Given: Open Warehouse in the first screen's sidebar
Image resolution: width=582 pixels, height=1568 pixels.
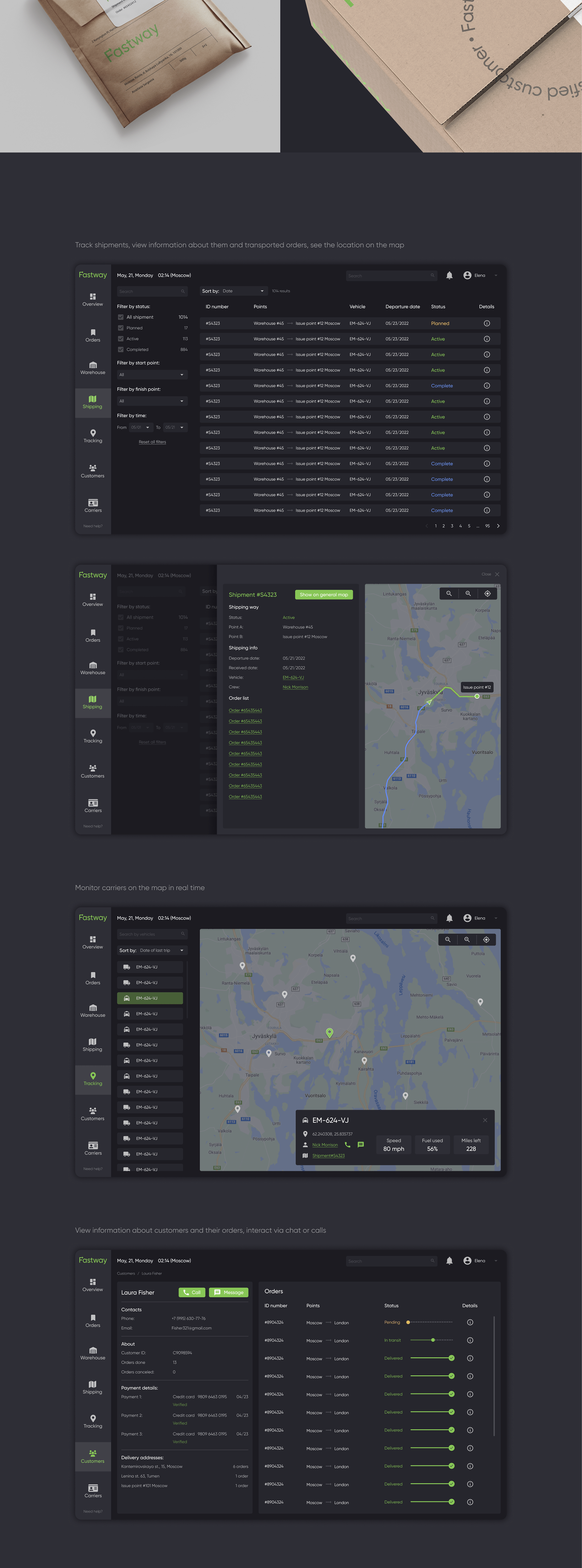Looking at the screenshot, I should click(92, 368).
